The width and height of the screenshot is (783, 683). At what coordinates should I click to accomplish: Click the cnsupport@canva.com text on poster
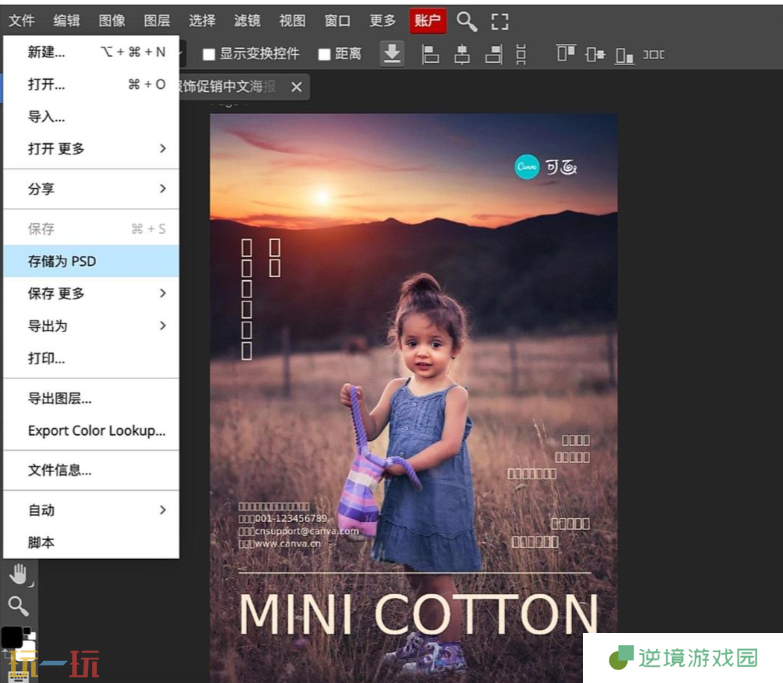click(x=307, y=531)
